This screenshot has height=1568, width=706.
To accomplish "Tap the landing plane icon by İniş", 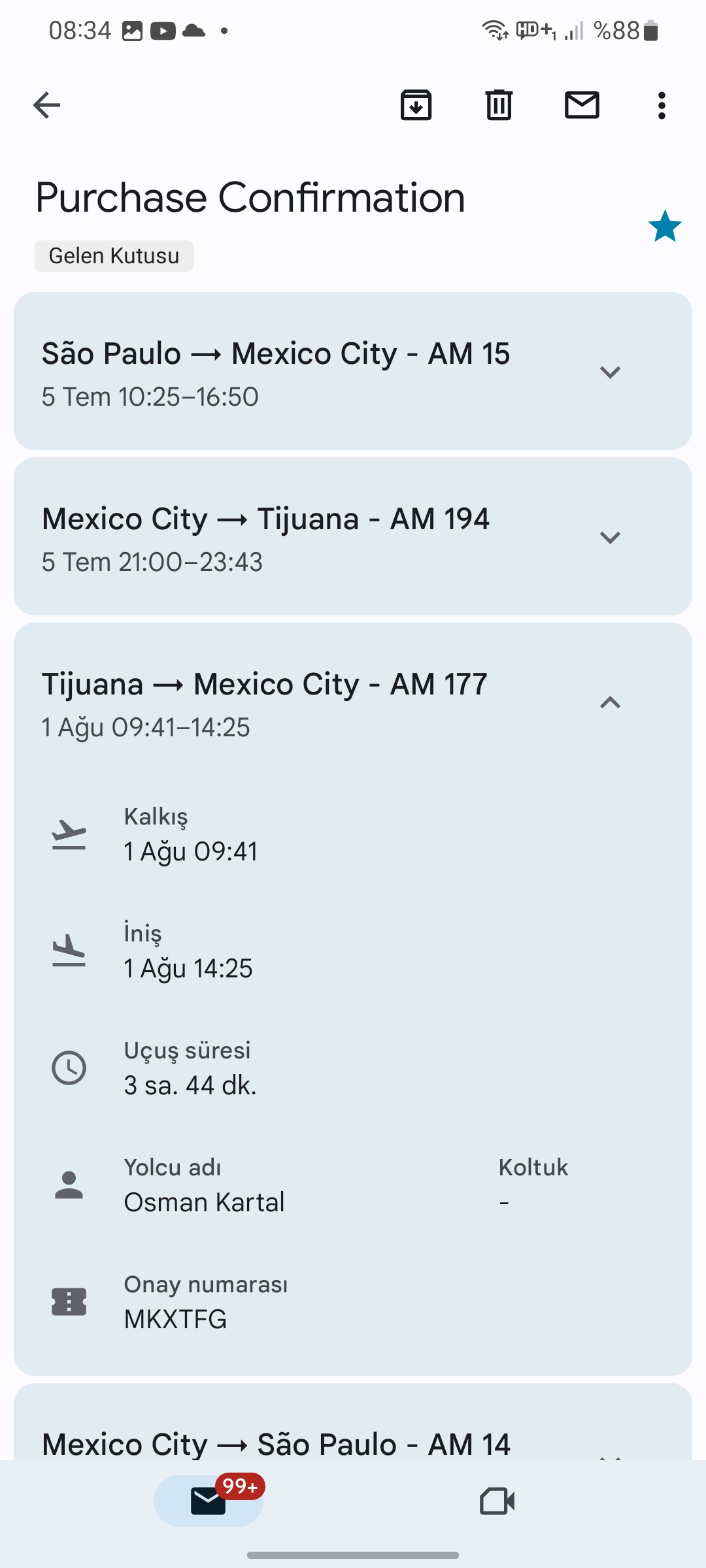I will 69,951.
